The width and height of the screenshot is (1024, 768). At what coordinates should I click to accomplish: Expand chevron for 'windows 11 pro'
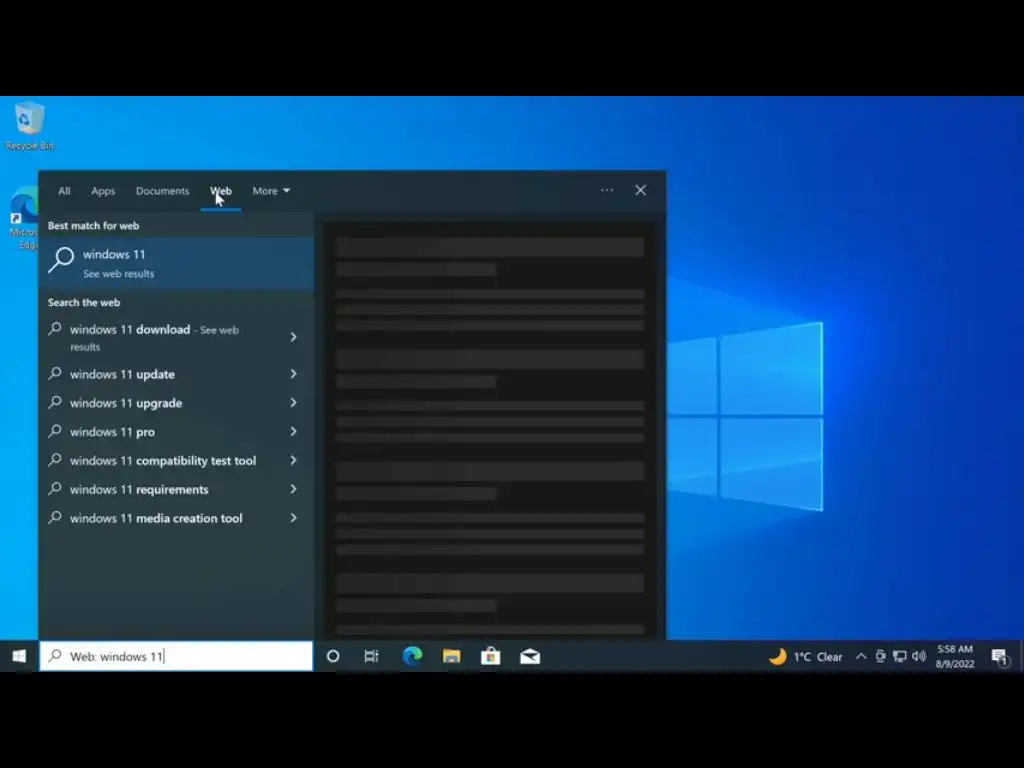tap(293, 432)
